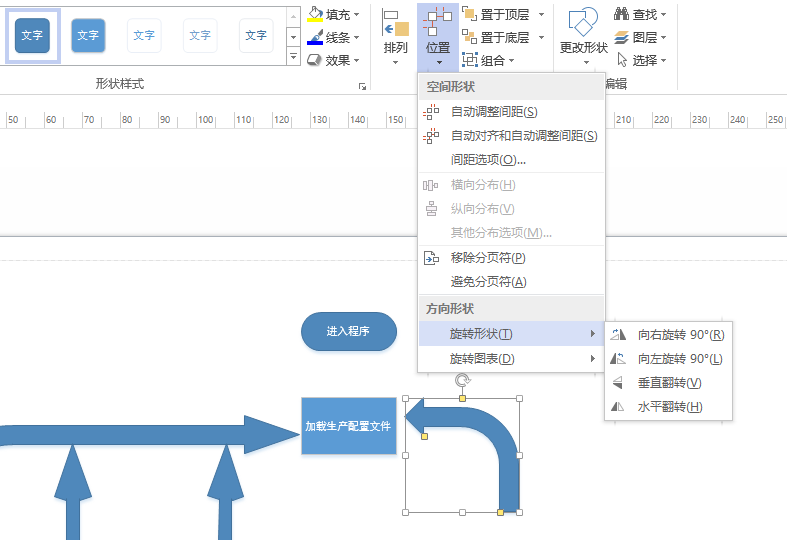Click the Effects (效果) icon

click(x=314, y=60)
